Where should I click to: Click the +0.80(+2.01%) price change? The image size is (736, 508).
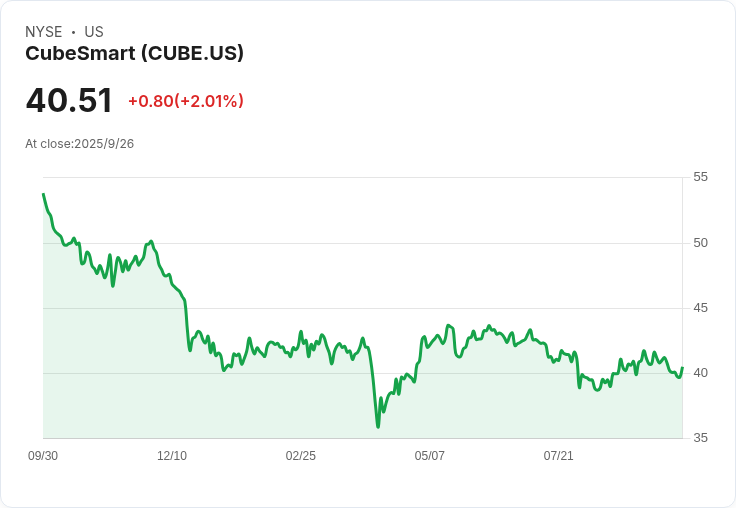click(185, 101)
